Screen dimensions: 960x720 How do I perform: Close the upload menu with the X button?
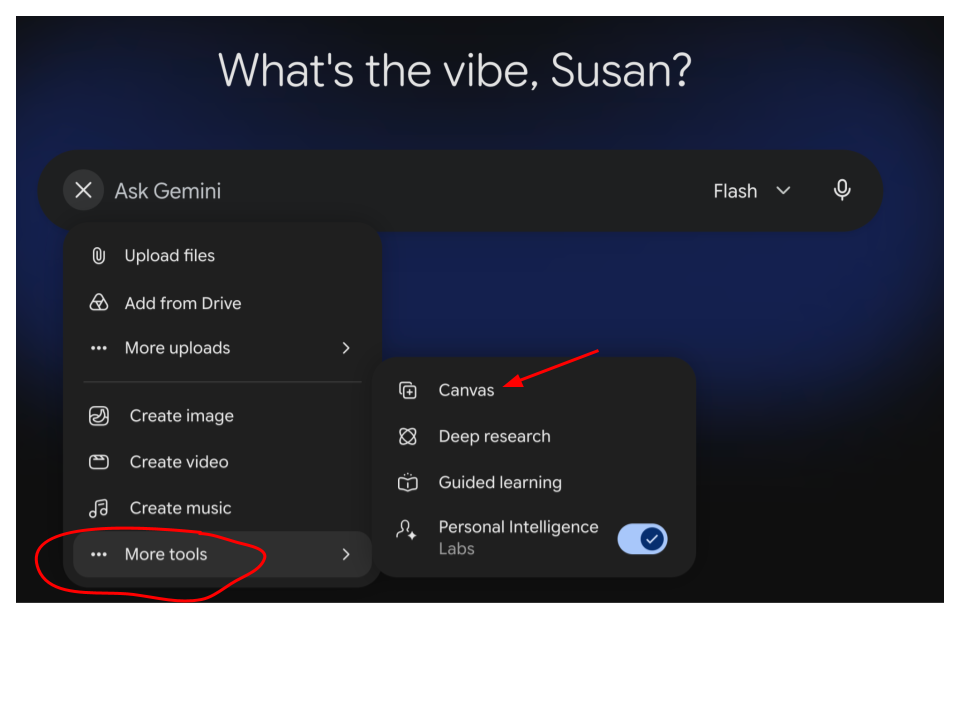(x=83, y=190)
